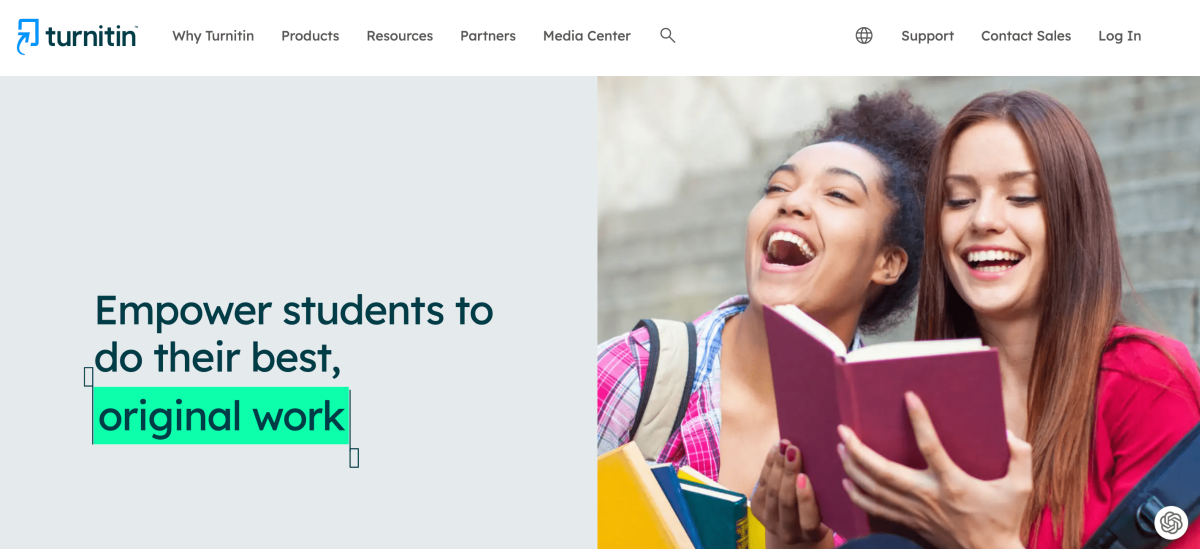1200x549 pixels.
Task: Expand the Resources menu
Action: click(399, 36)
